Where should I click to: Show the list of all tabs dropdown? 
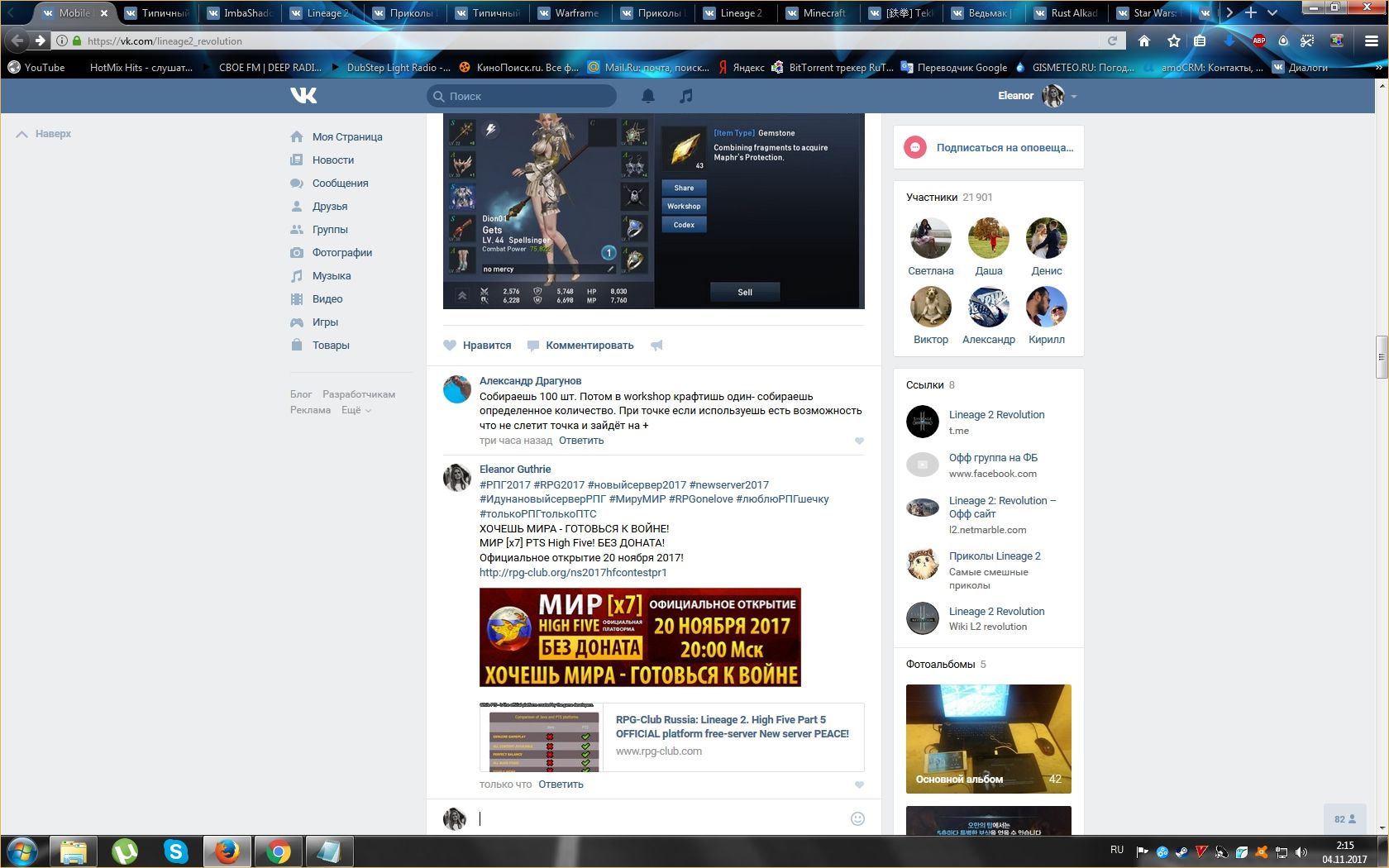tap(1272, 12)
